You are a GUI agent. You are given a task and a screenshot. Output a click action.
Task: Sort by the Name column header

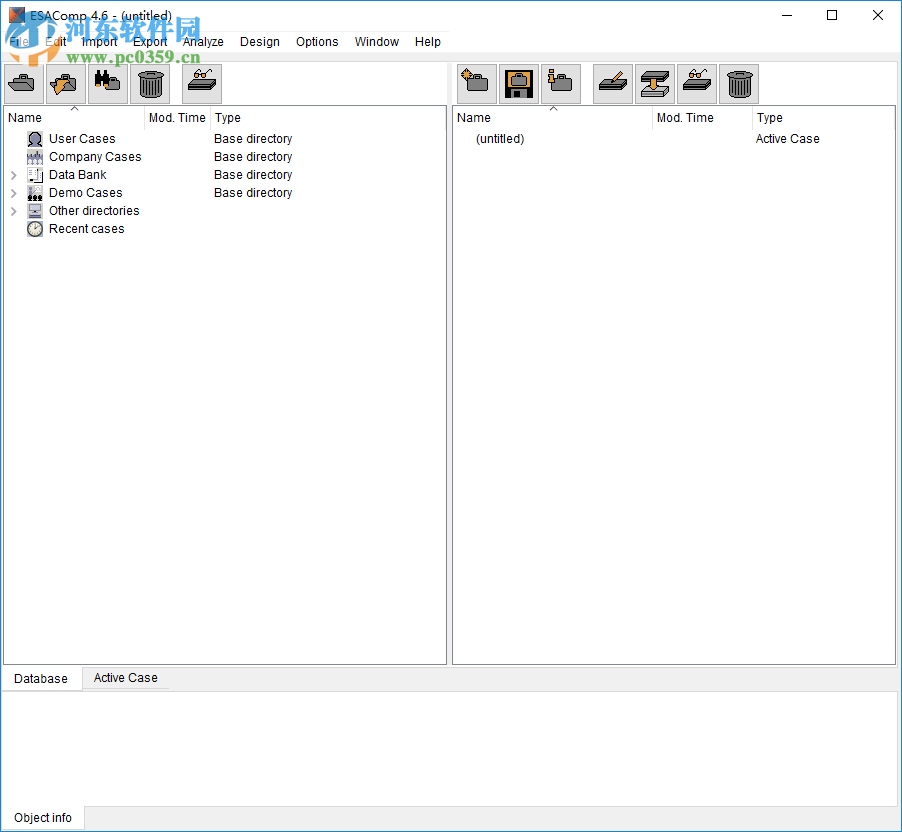point(24,117)
